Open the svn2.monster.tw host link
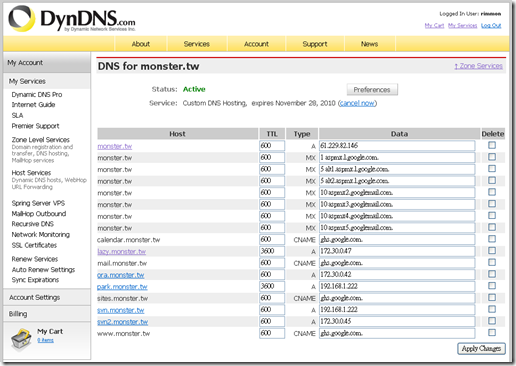The width and height of the screenshot is (516, 366). tap(122, 322)
